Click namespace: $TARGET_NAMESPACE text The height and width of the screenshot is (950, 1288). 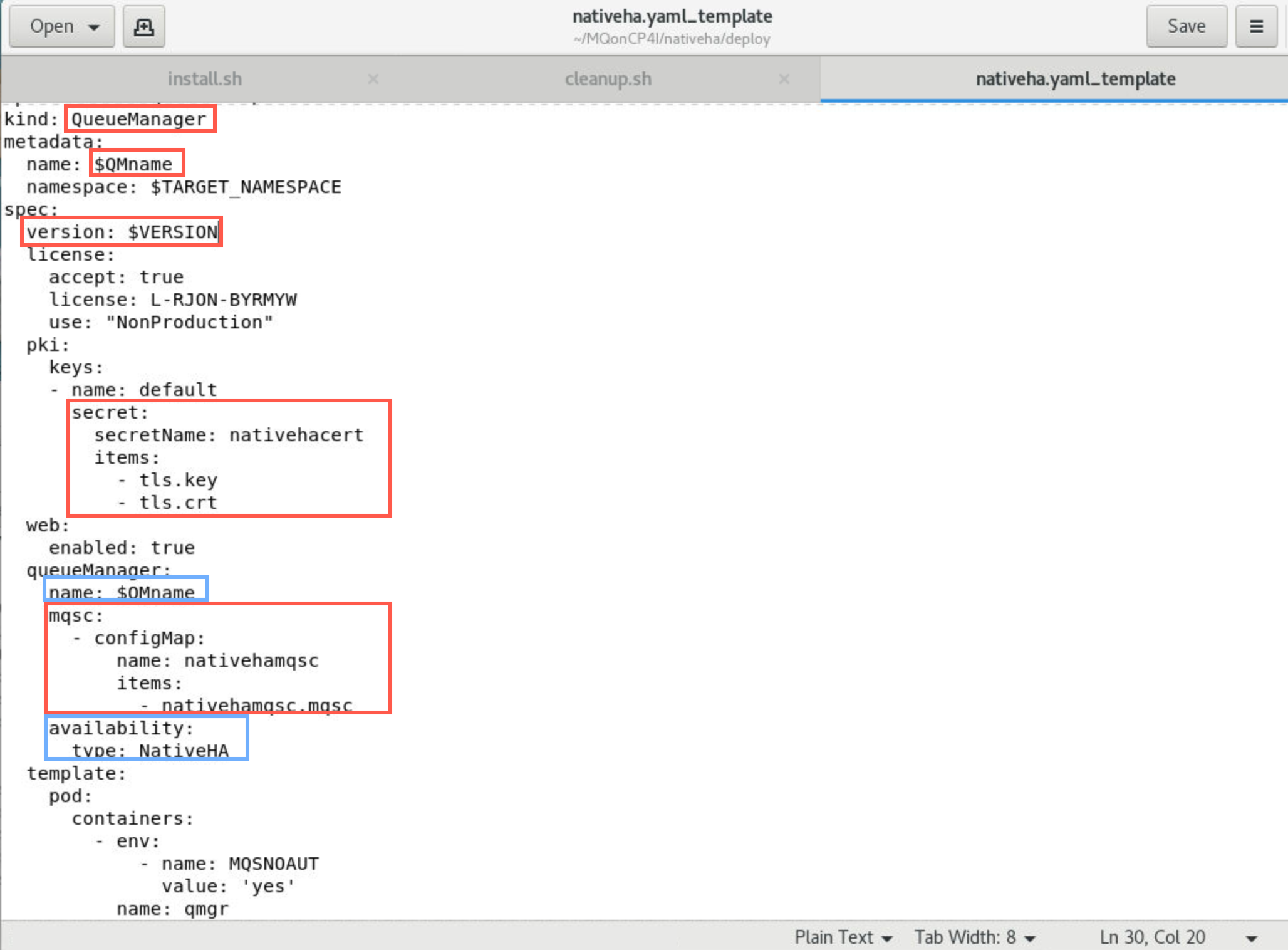184,187
